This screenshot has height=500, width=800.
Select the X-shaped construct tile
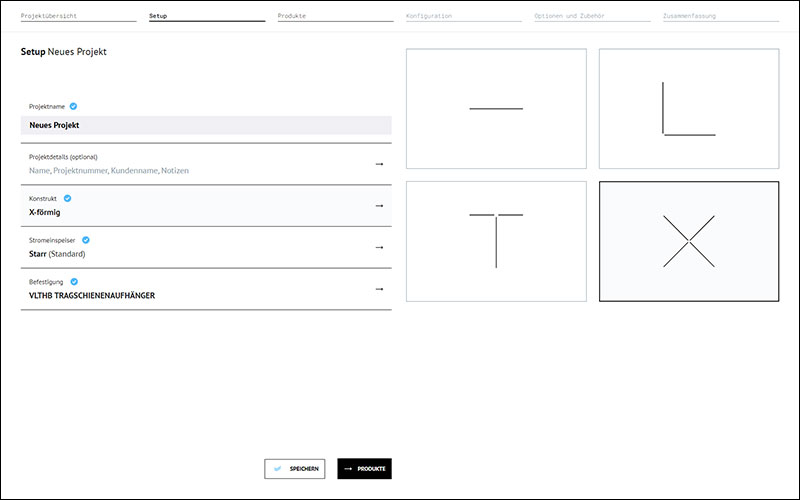689,241
